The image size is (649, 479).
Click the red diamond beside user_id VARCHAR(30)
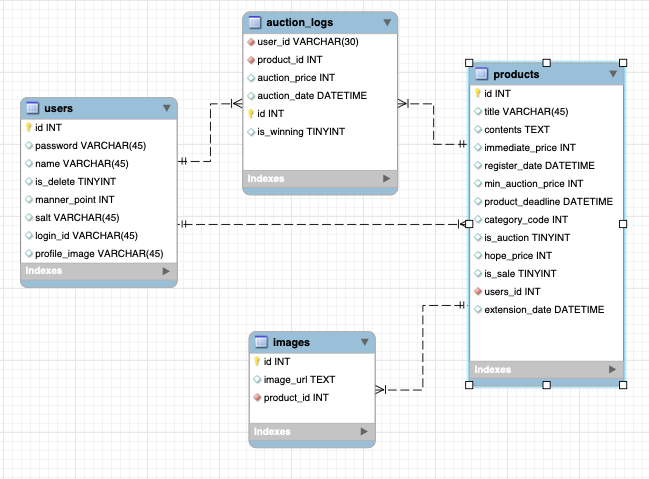pyautogui.click(x=251, y=42)
